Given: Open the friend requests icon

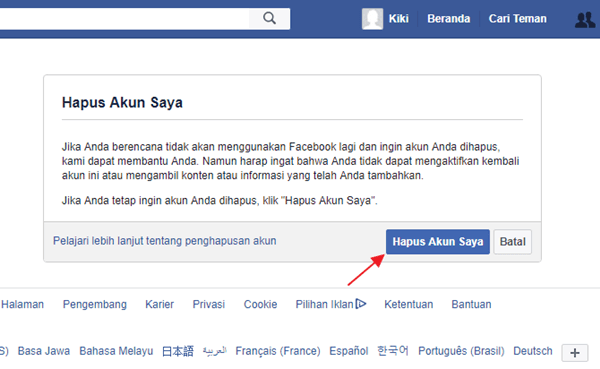Looking at the screenshot, I should 585,19.
